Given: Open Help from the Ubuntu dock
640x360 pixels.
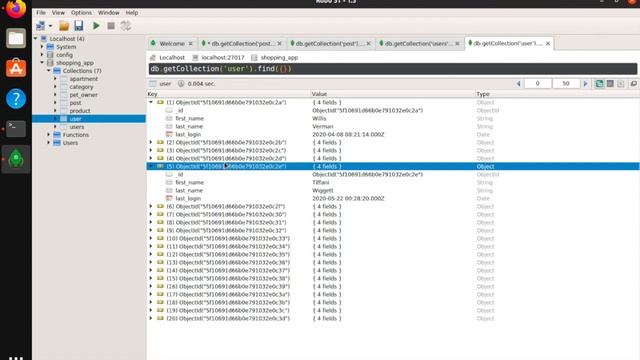Looking at the screenshot, I should [16, 98].
